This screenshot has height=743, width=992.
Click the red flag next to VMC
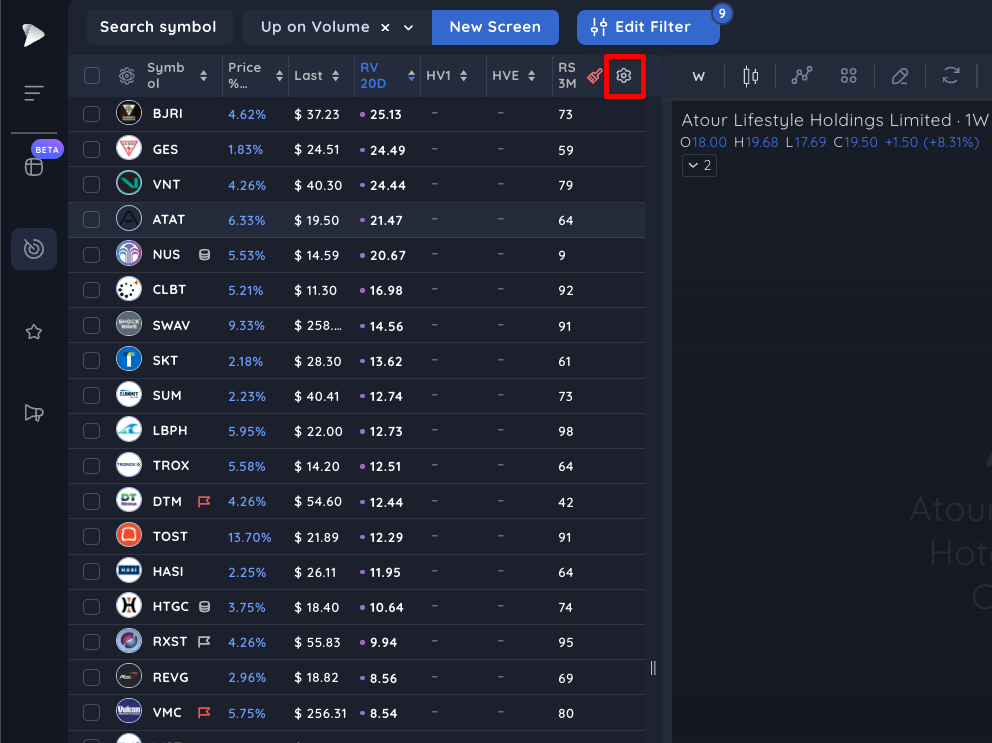pos(204,713)
